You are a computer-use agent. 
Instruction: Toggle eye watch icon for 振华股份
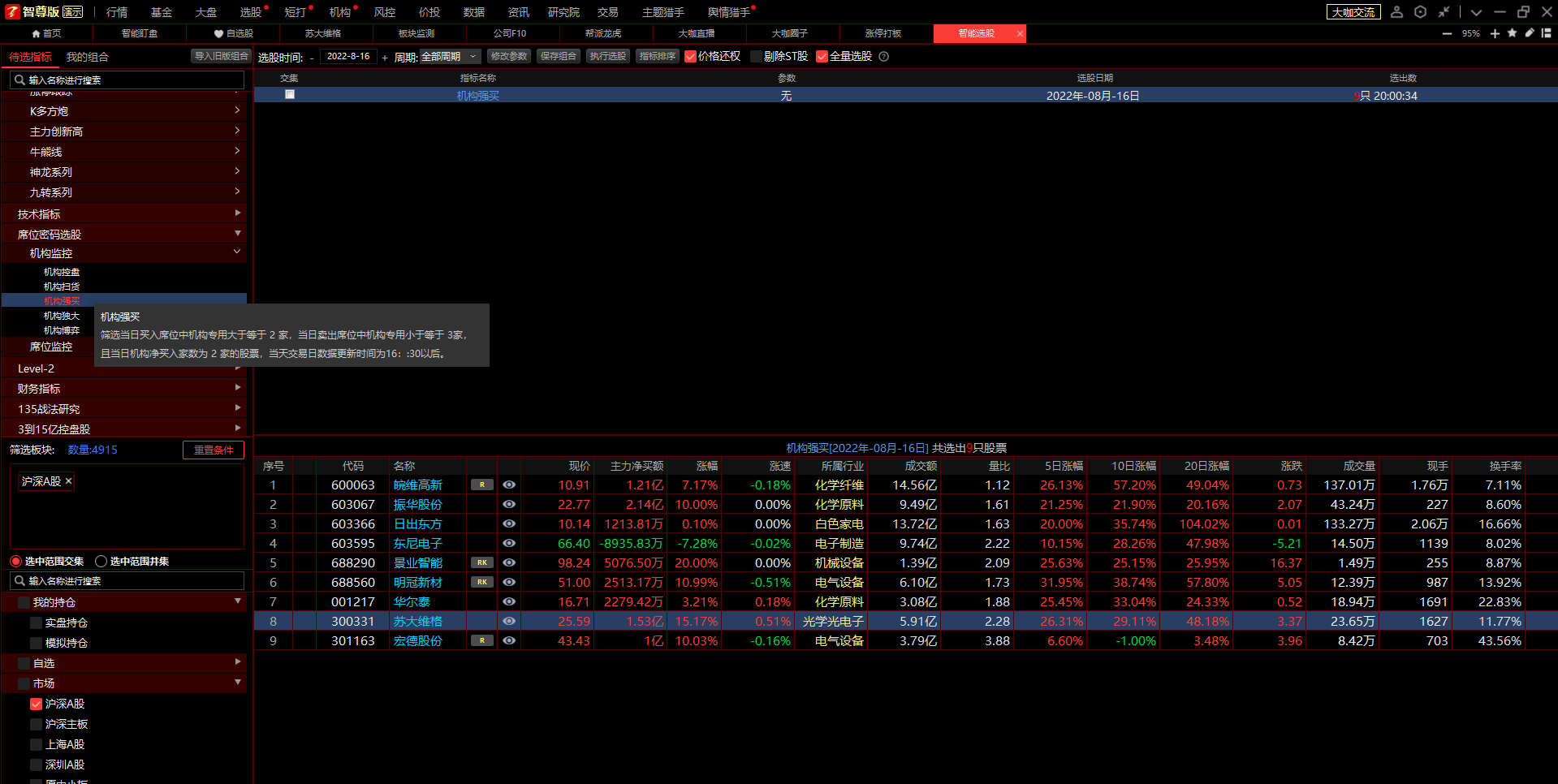tap(509, 504)
